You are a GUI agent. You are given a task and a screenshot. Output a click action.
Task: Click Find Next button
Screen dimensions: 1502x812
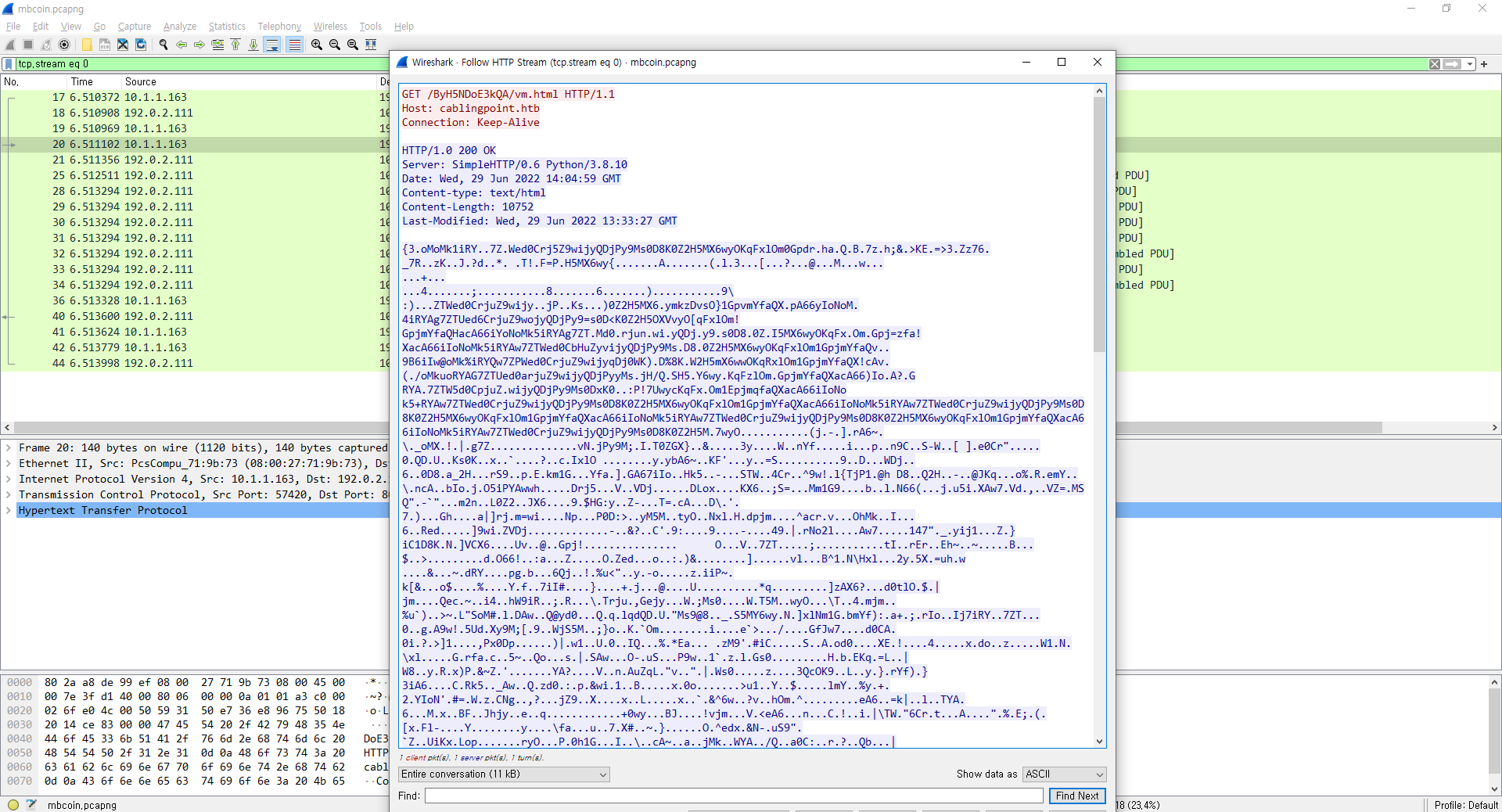click(1077, 796)
